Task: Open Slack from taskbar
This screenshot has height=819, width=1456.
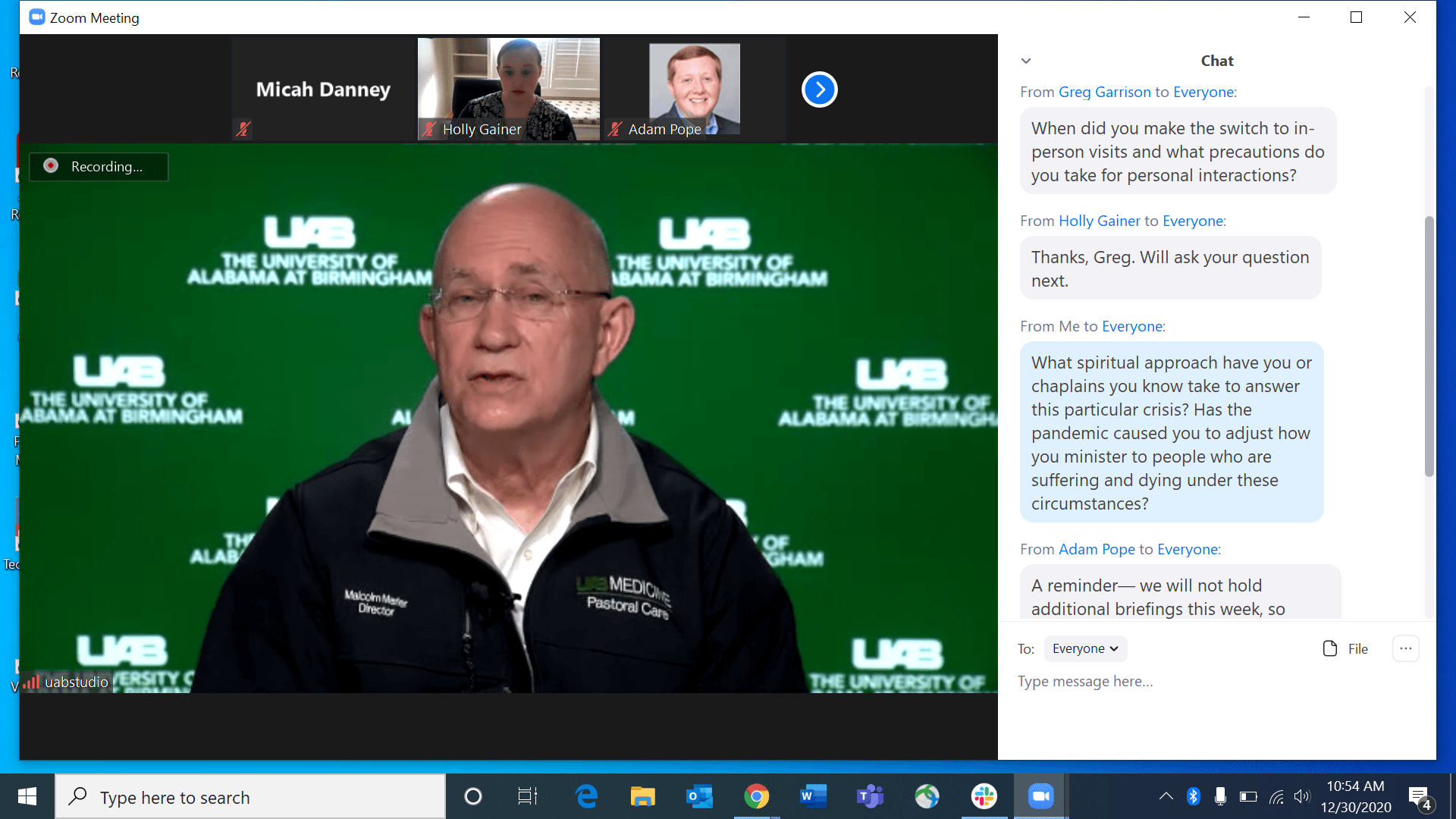Action: (x=984, y=796)
